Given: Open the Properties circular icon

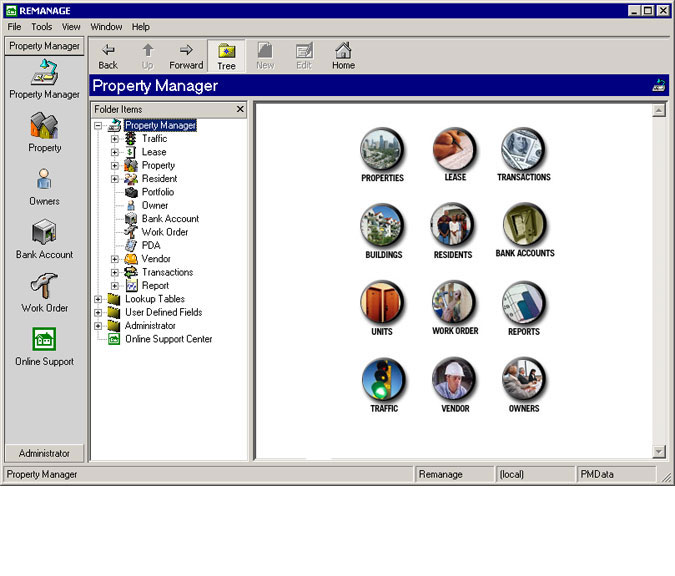Looking at the screenshot, I should (x=382, y=149).
